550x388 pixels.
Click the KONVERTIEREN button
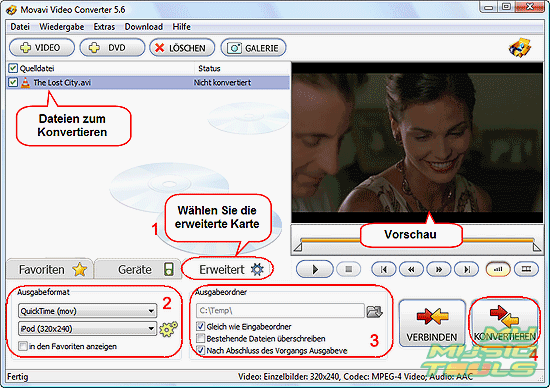504,323
